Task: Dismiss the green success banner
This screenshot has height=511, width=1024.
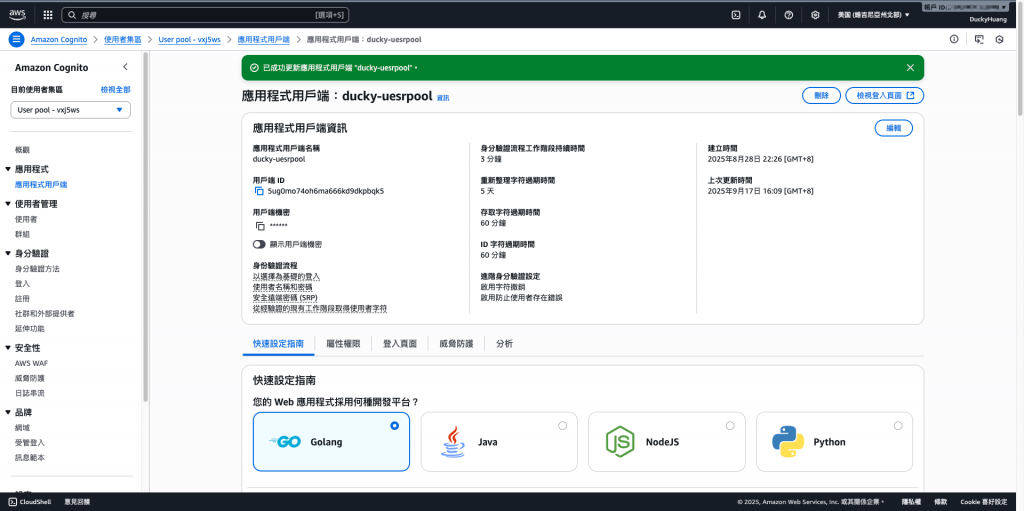Action: 910,67
